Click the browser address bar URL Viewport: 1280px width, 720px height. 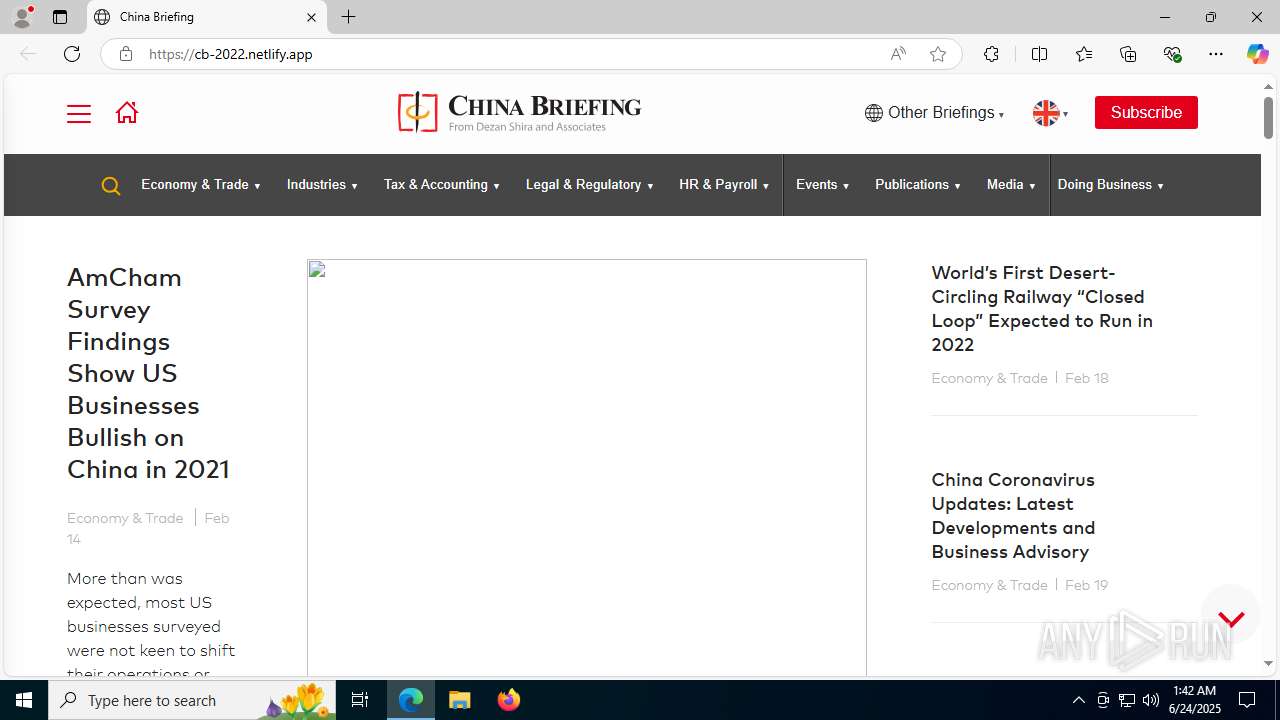(231, 54)
